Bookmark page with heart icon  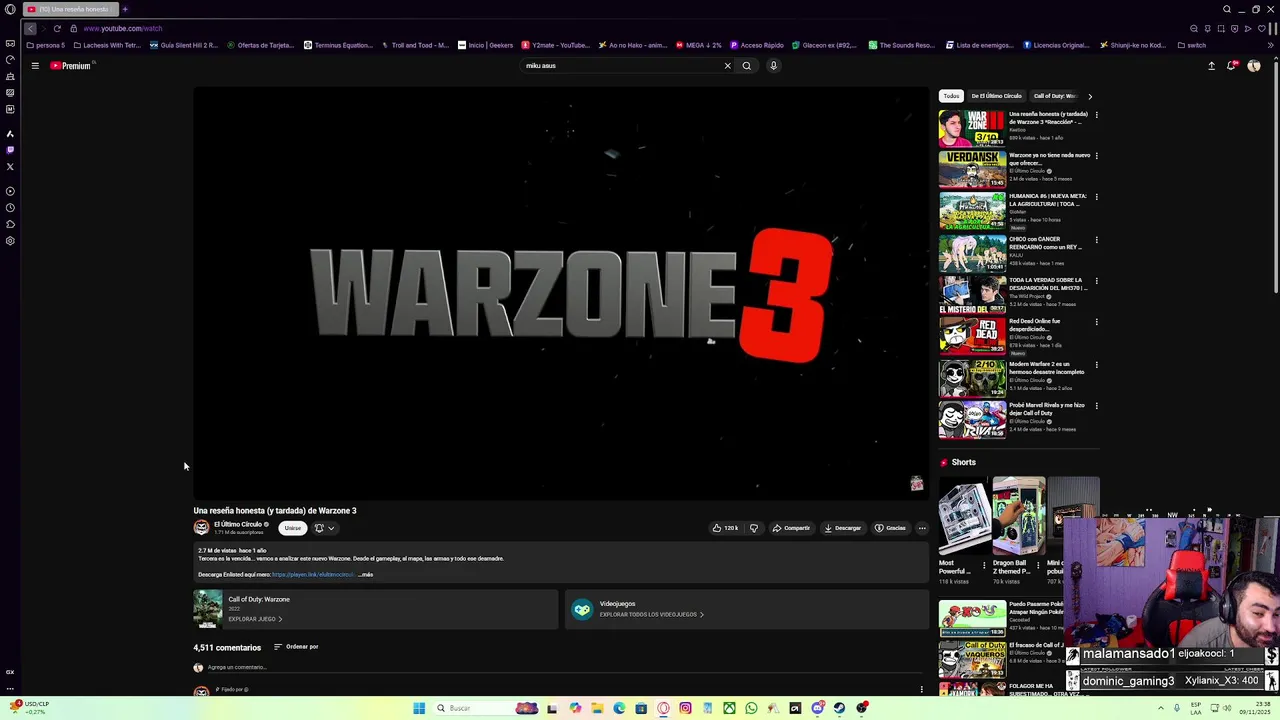click(x=1261, y=29)
